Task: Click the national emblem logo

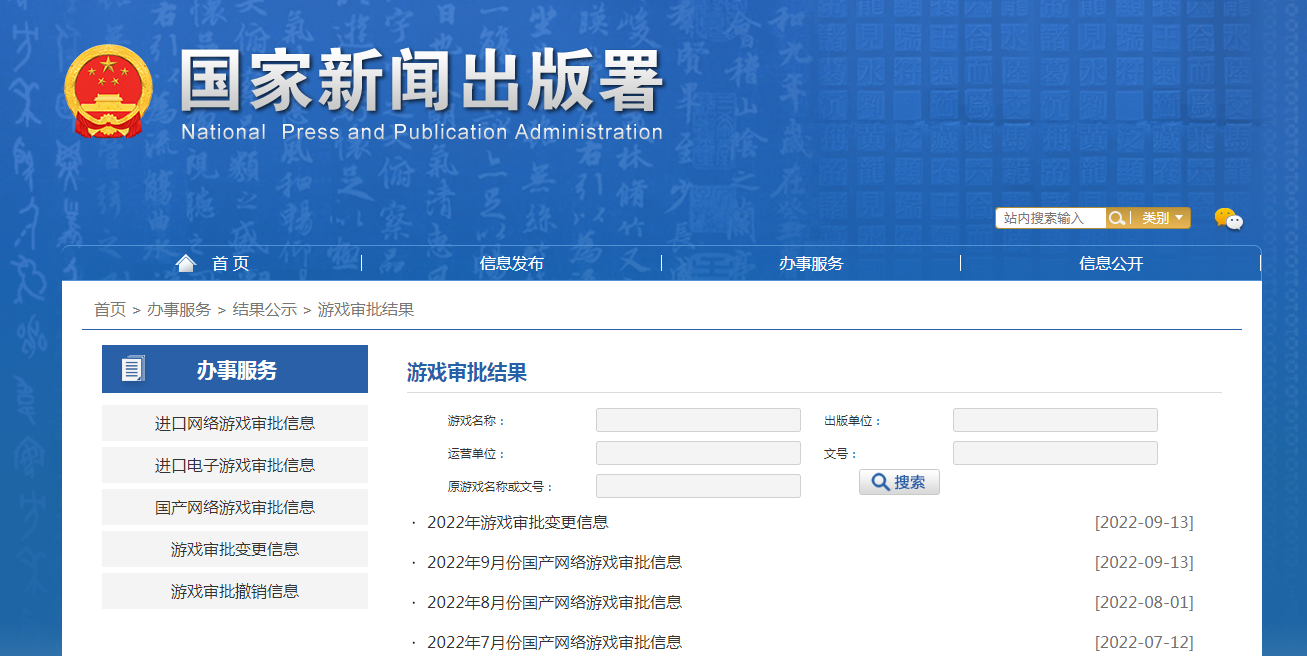Action: point(108,91)
